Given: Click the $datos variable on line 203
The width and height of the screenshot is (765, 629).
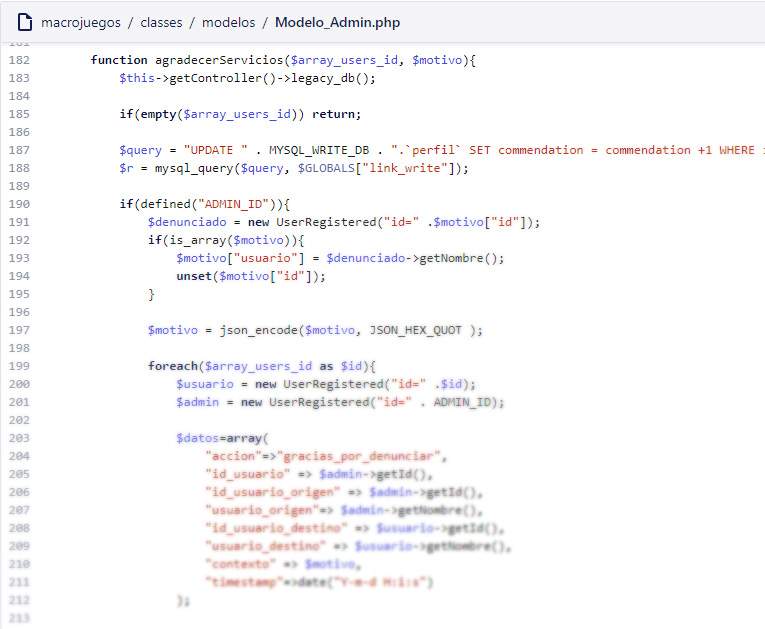Looking at the screenshot, I should click(198, 438).
